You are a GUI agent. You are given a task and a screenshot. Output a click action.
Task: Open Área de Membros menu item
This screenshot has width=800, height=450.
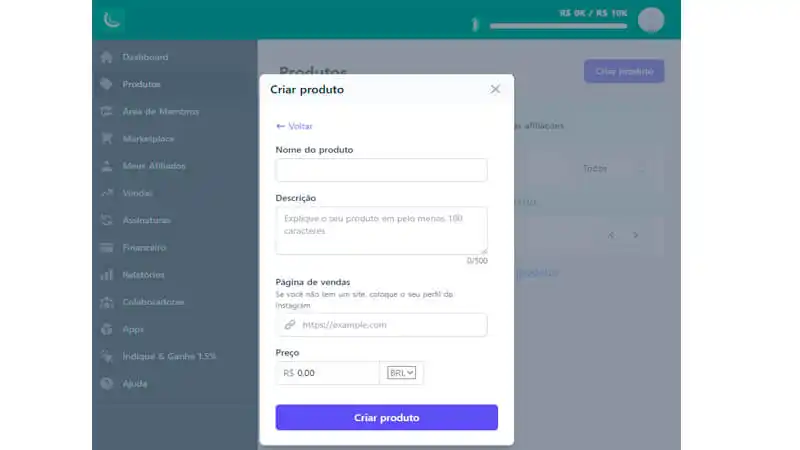click(x=161, y=111)
